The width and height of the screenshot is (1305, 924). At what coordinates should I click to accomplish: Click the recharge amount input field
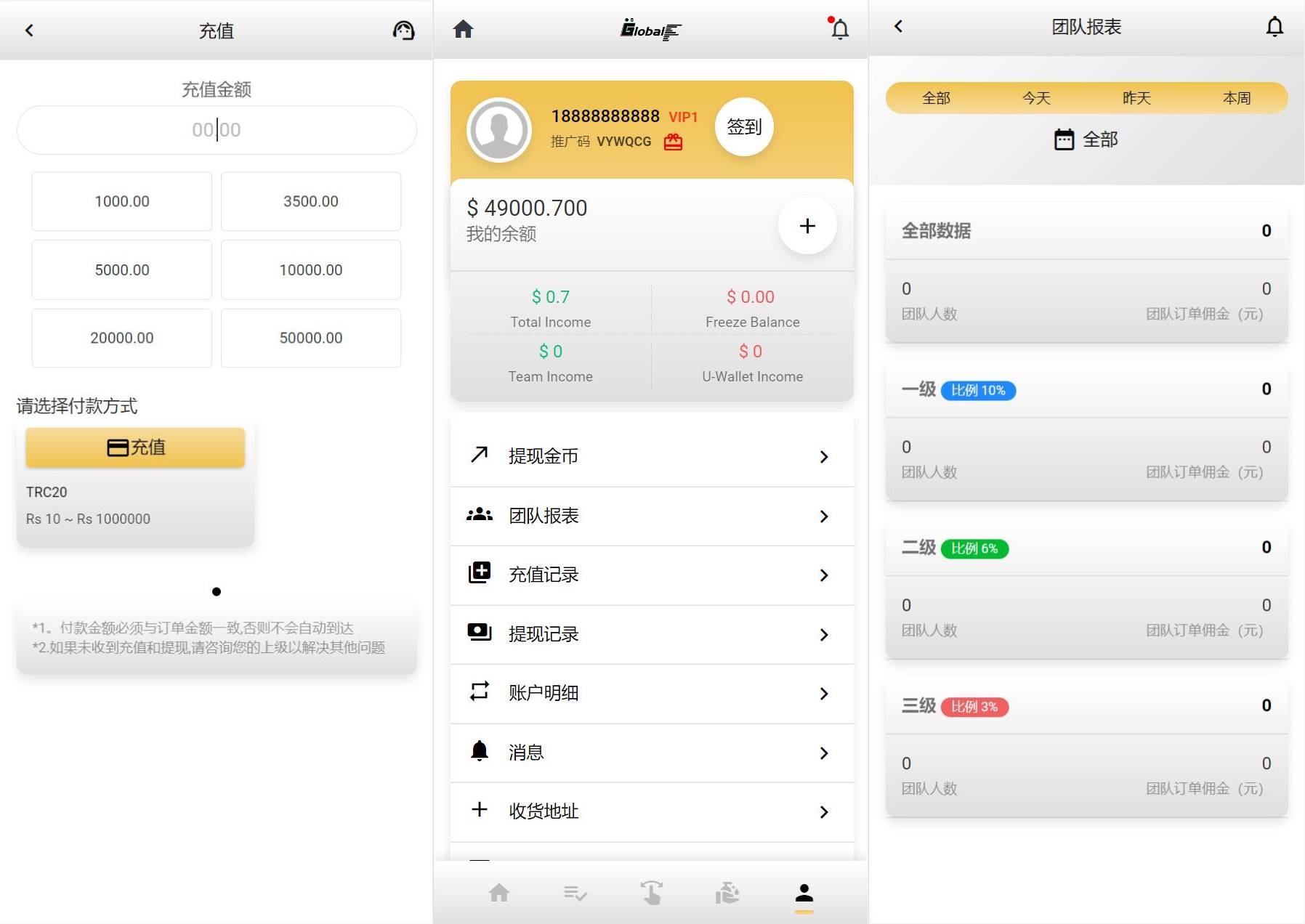click(217, 130)
